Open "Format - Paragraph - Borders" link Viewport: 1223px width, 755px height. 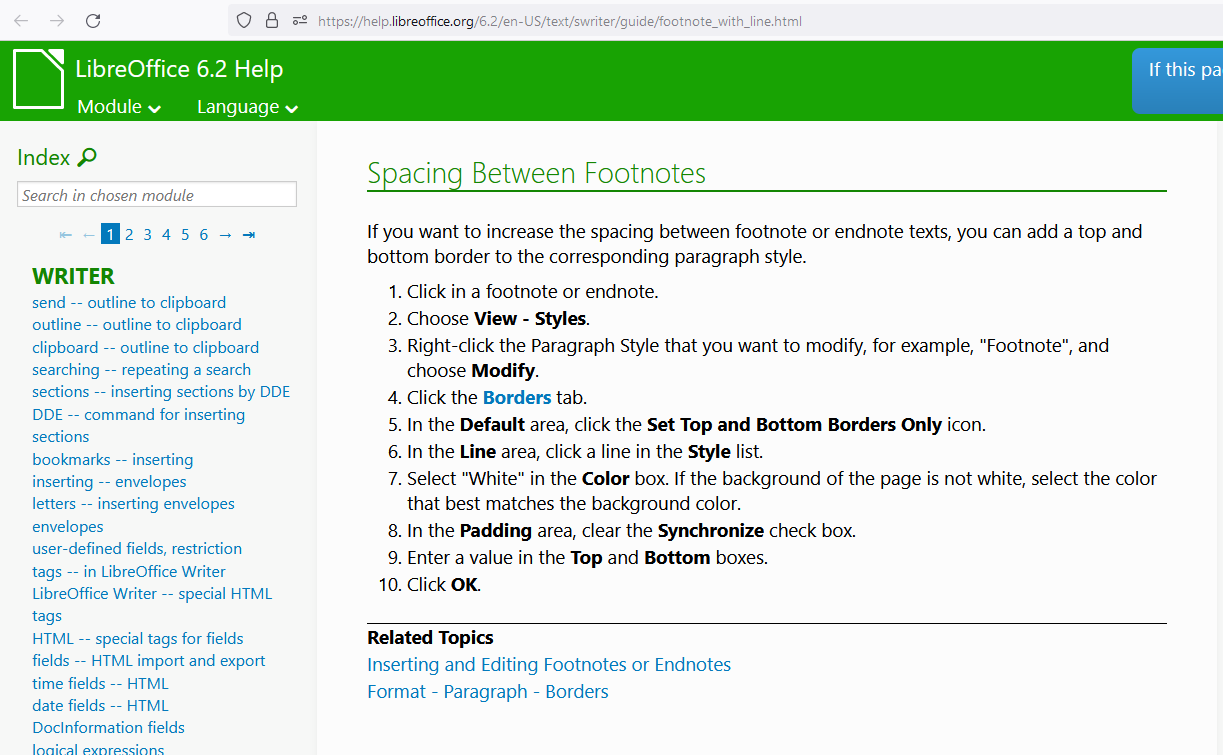(488, 691)
